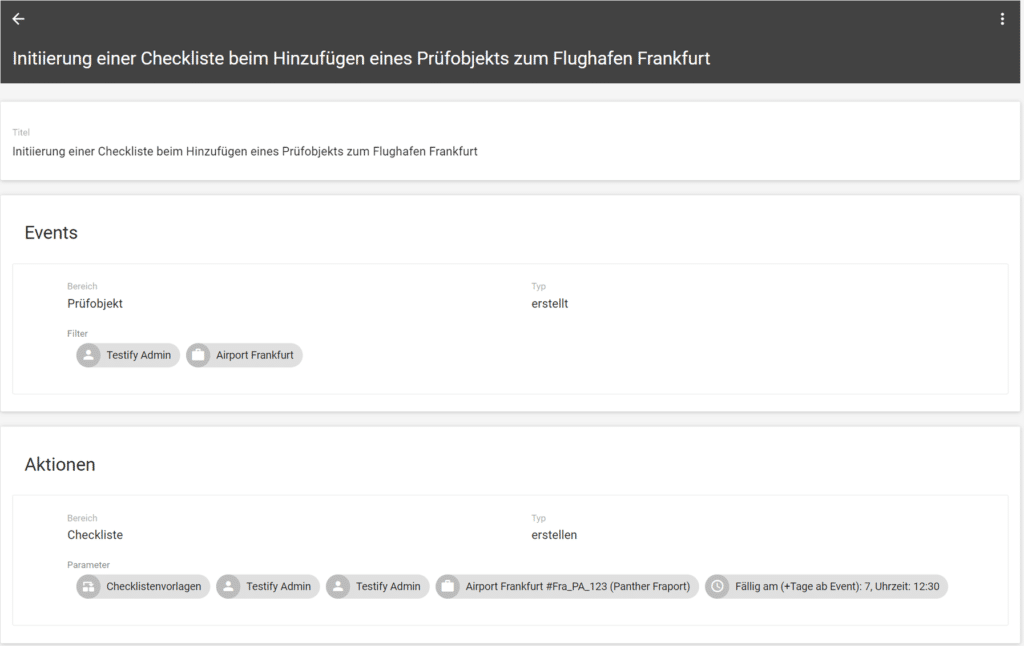The image size is (1024, 646).
Task: Click the briefcase icon on the Airport Frankfurt filter chip
Action: pyautogui.click(x=198, y=355)
